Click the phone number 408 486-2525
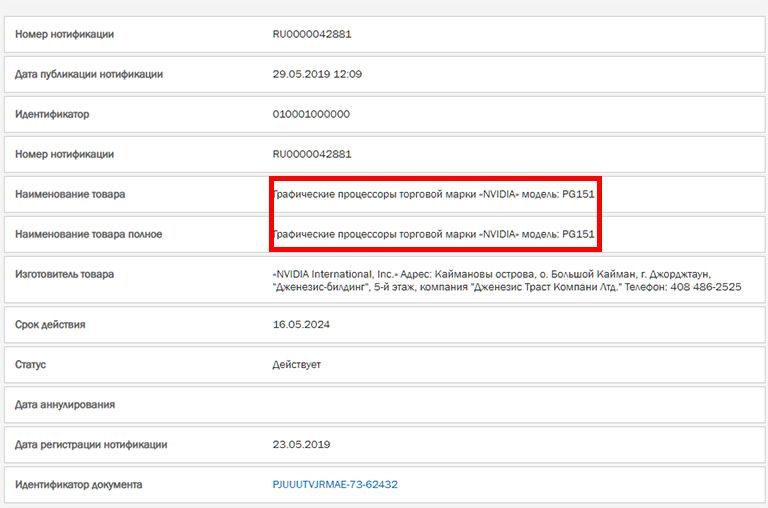Viewport: 768px width, 508px height. [704, 287]
